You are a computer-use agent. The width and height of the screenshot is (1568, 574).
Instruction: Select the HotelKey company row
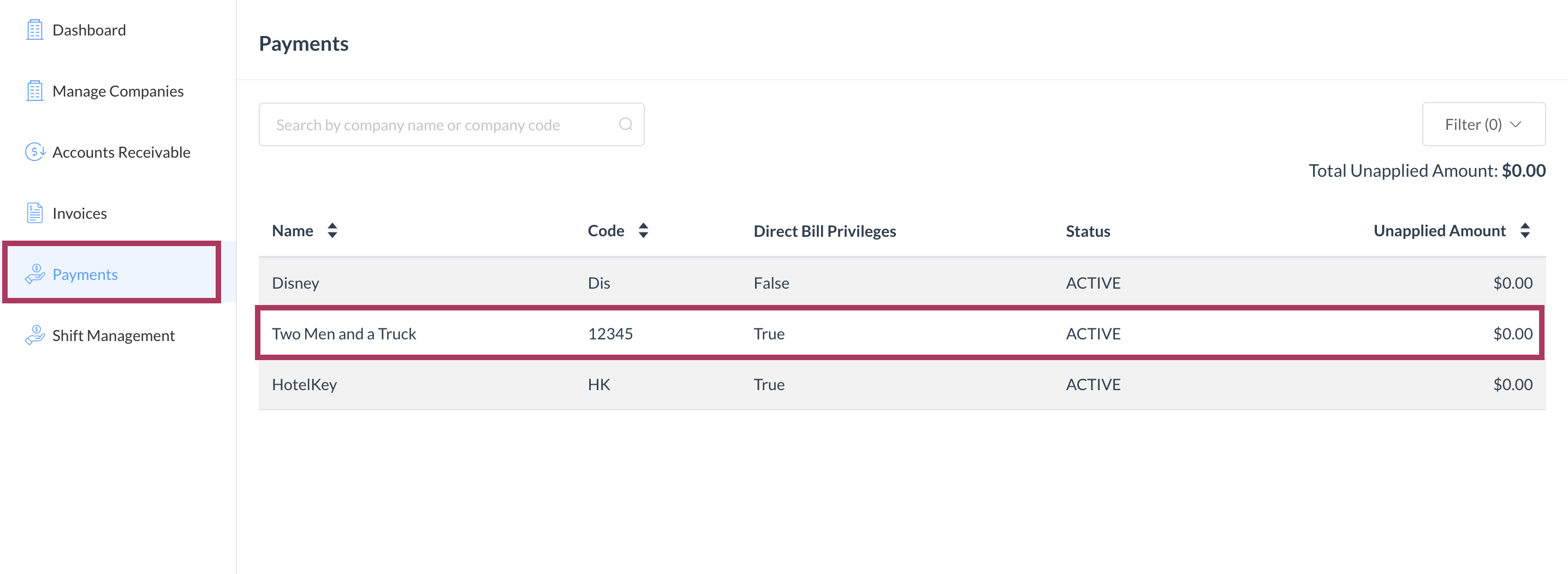(304, 384)
